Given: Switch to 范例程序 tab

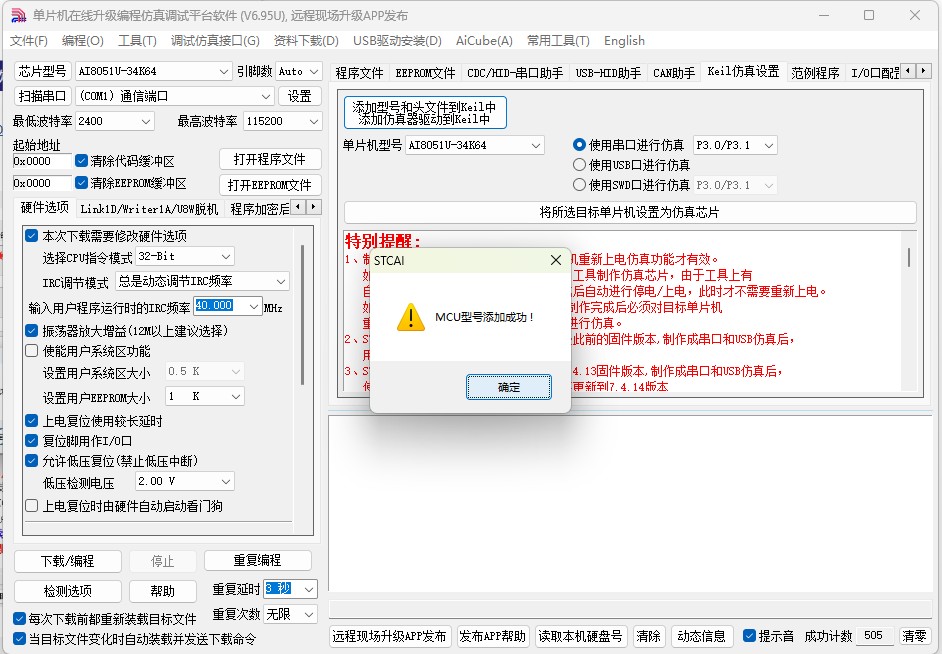Looking at the screenshot, I should 815,73.
